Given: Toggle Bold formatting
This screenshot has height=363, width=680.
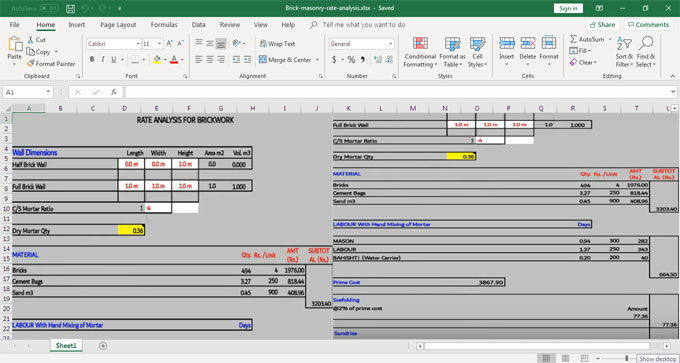Looking at the screenshot, I should pyautogui.click(x=92, y=59).
